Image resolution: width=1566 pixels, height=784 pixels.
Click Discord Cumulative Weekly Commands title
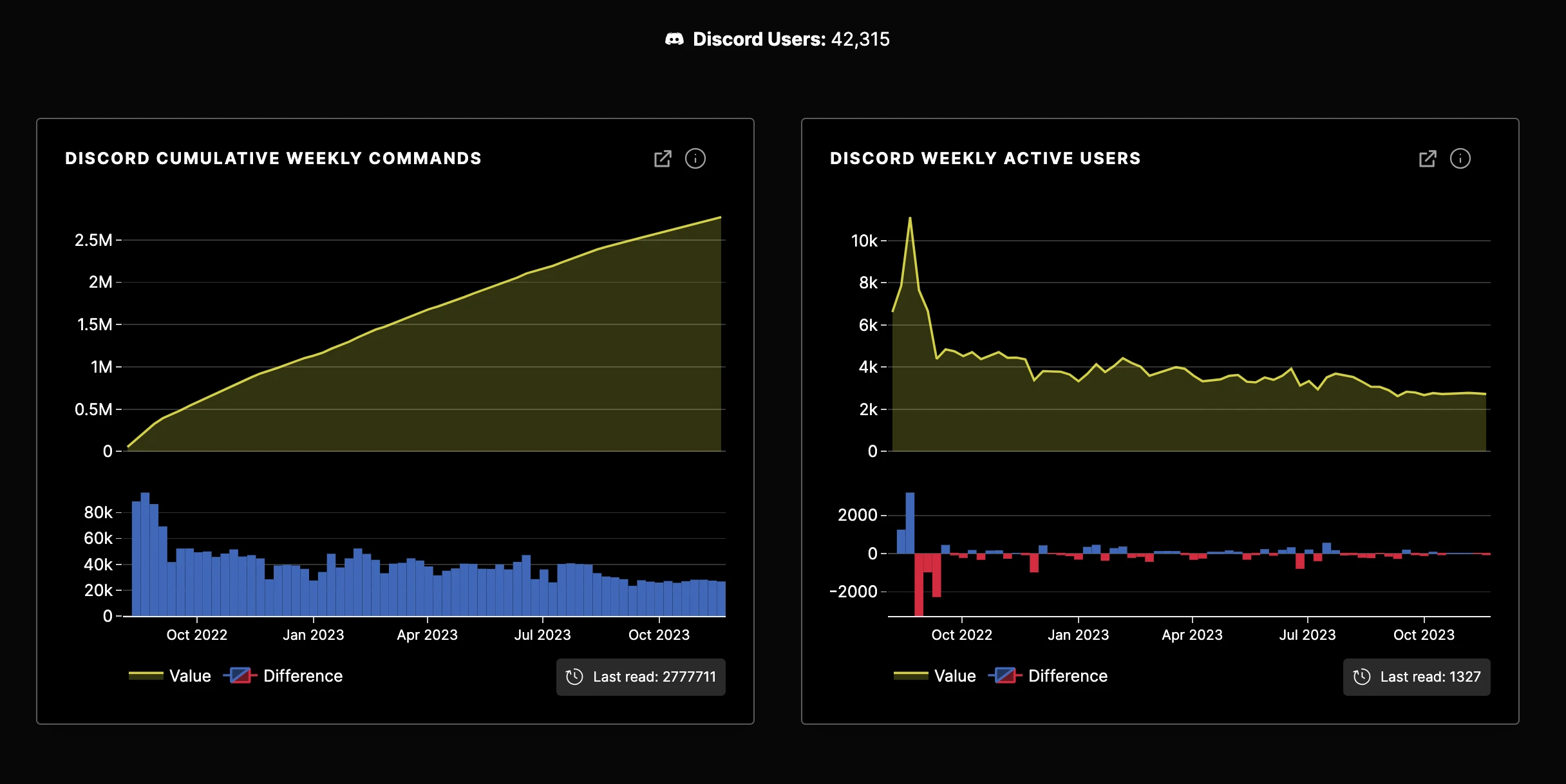[x=273, y=158]
